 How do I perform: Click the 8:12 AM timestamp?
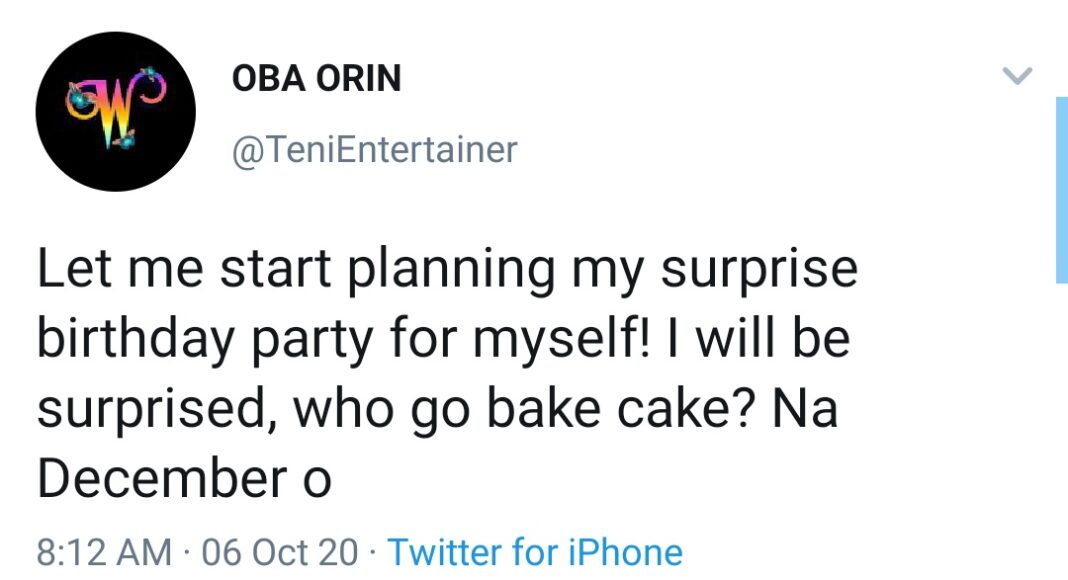(x=102, y=552)
